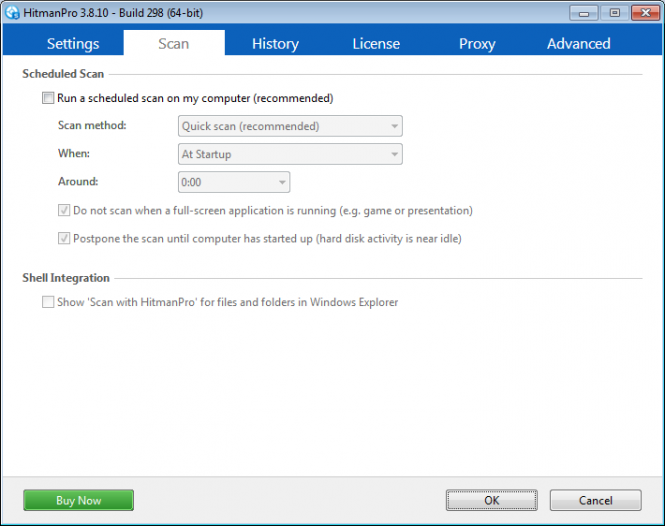Open the Proxy tab
This screenshot has width=665, height=526.
point(477,44)
